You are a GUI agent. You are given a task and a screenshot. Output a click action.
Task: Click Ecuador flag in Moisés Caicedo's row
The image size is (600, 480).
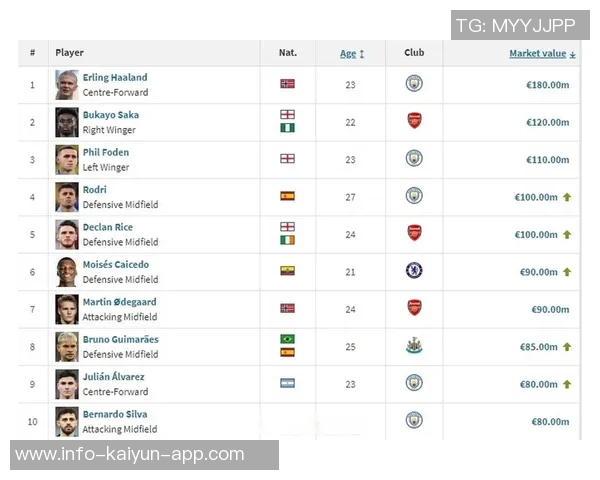tap(287, 271)
